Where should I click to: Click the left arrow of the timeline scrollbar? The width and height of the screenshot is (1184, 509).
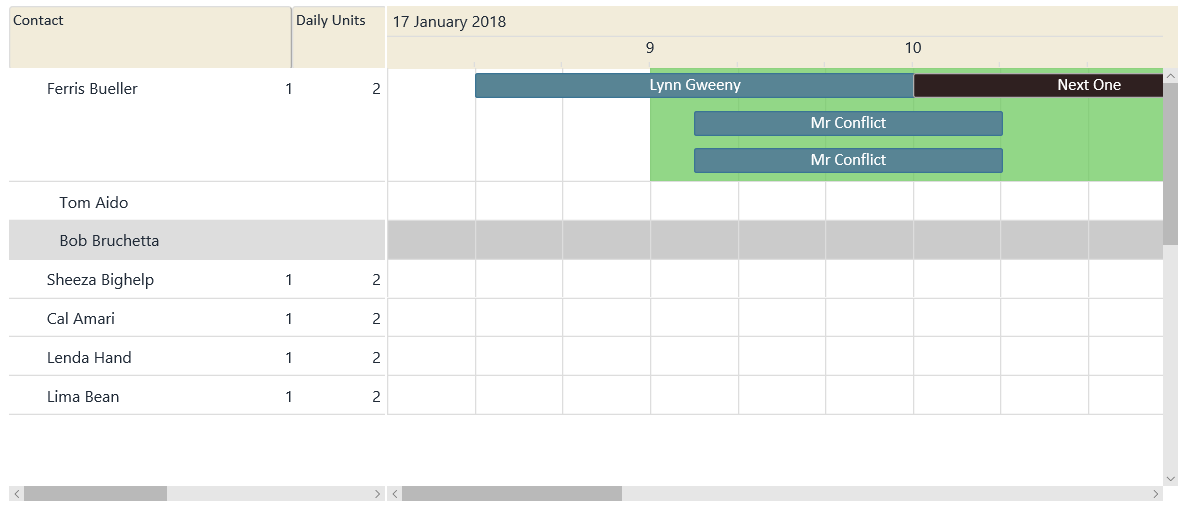pyautogui.click(x=394, y=494)
